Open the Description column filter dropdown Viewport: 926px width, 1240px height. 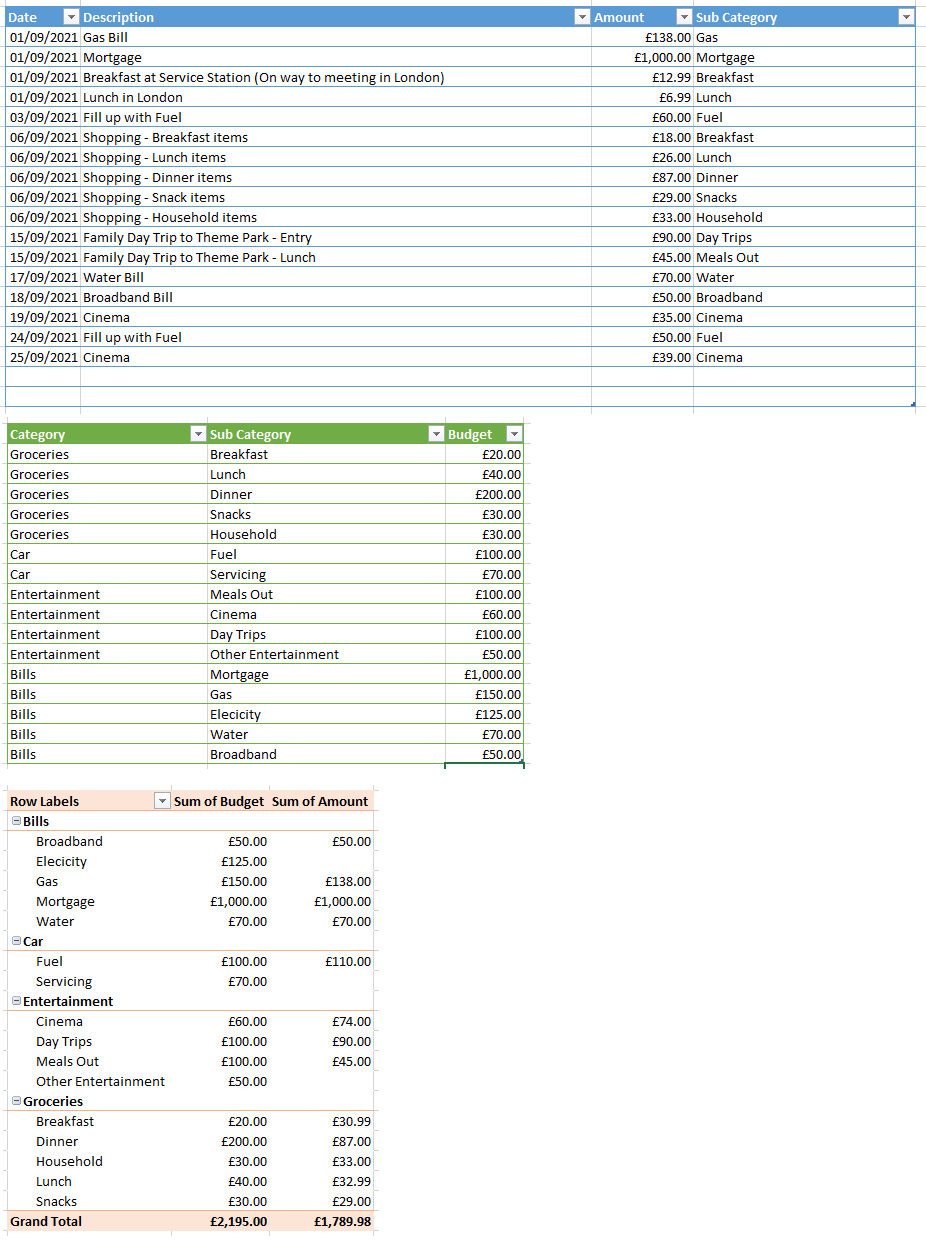582,17
